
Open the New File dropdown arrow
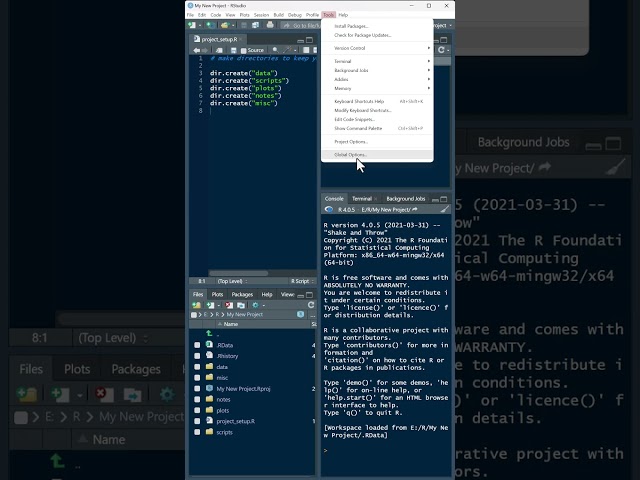click(200, 26)
